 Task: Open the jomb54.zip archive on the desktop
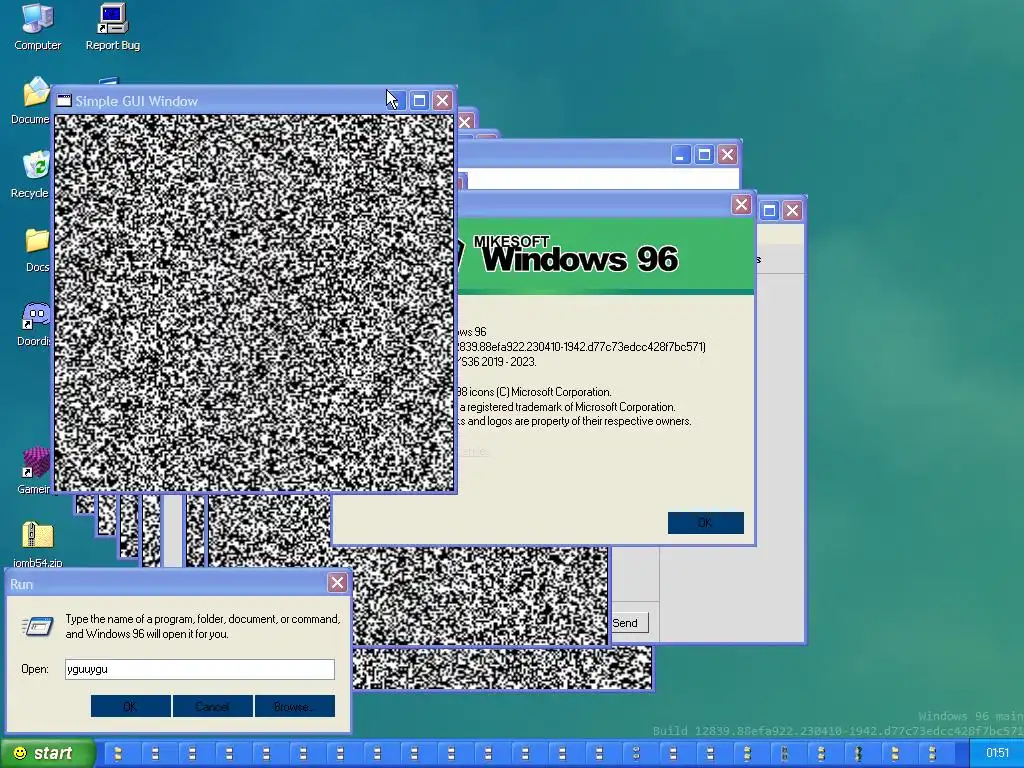pyautogui.click(x=37, y=544)
